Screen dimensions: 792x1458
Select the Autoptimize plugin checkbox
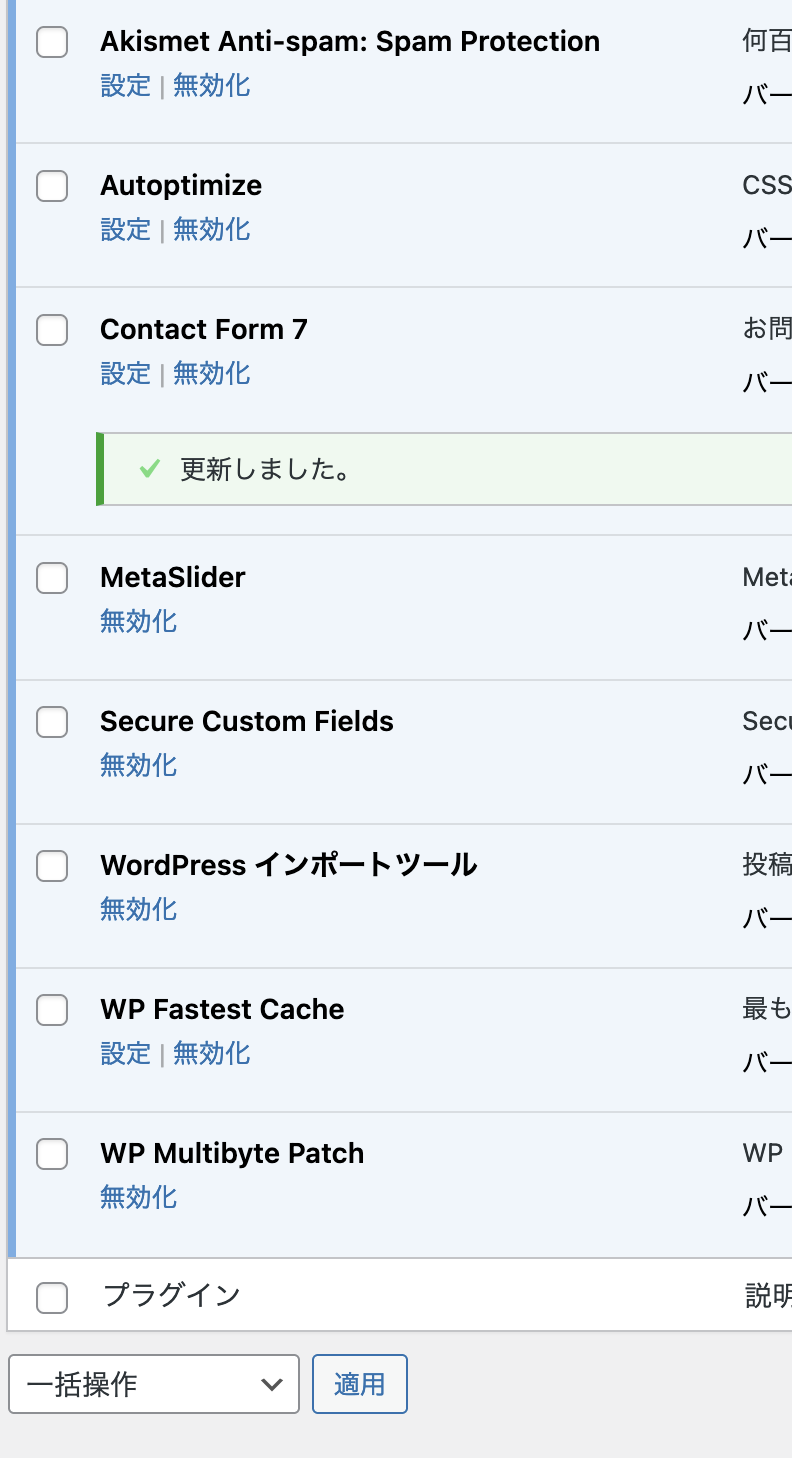pyautogui.click(x=52, y=186)
